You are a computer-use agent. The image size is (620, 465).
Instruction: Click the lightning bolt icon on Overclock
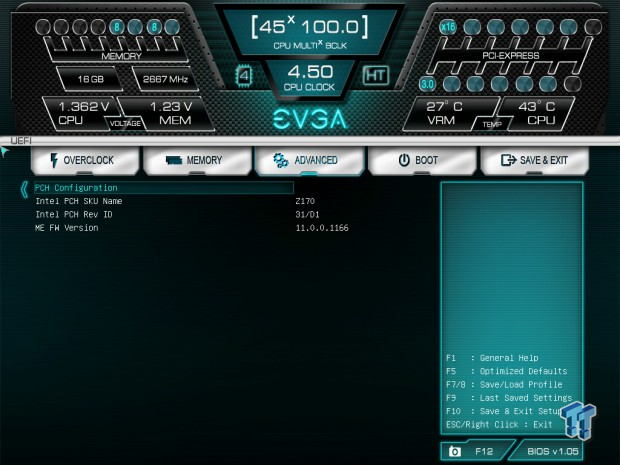(54, 160)
